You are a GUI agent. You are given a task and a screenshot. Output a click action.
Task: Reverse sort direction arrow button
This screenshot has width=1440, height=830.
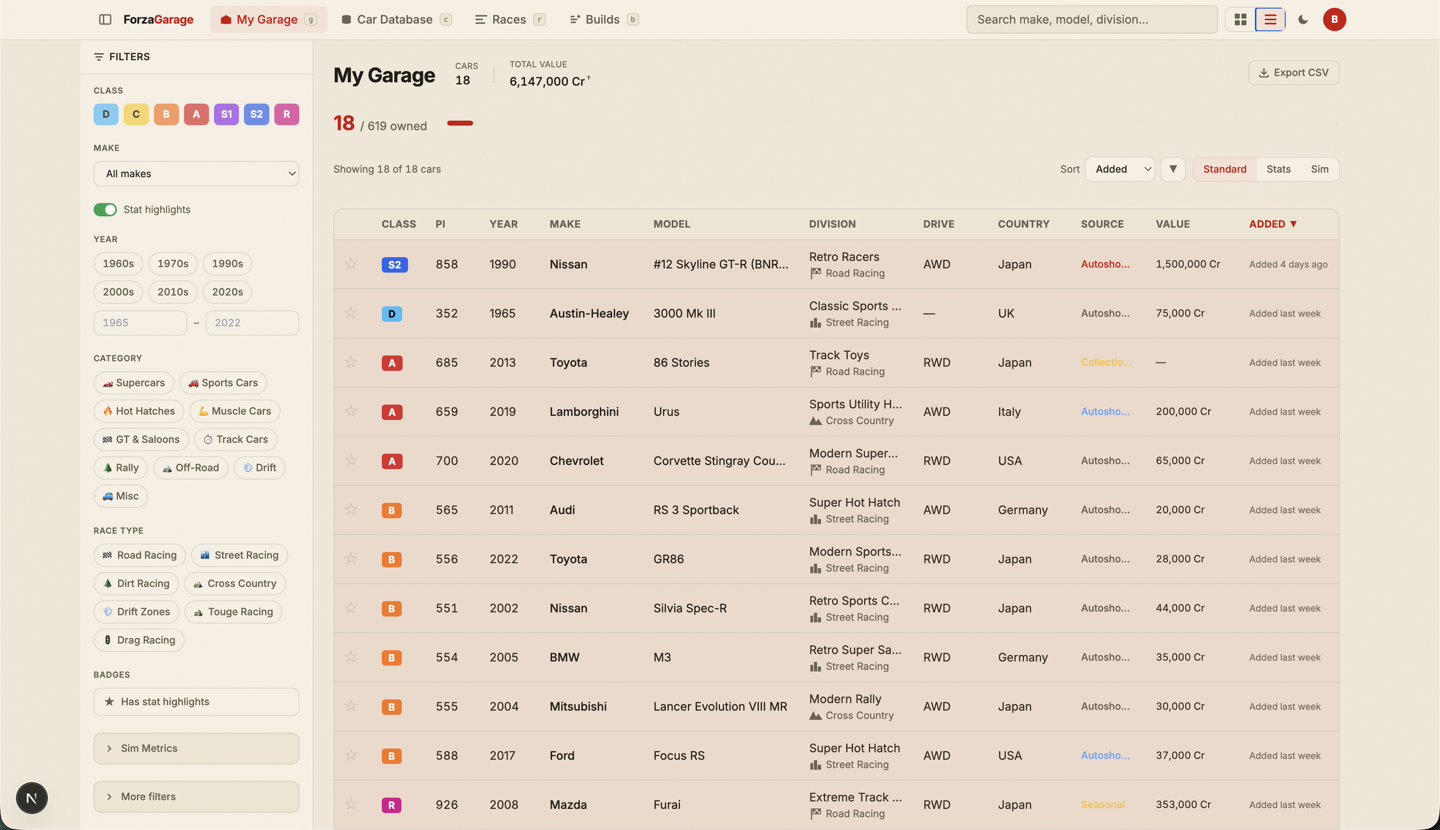coord(1173,169)
